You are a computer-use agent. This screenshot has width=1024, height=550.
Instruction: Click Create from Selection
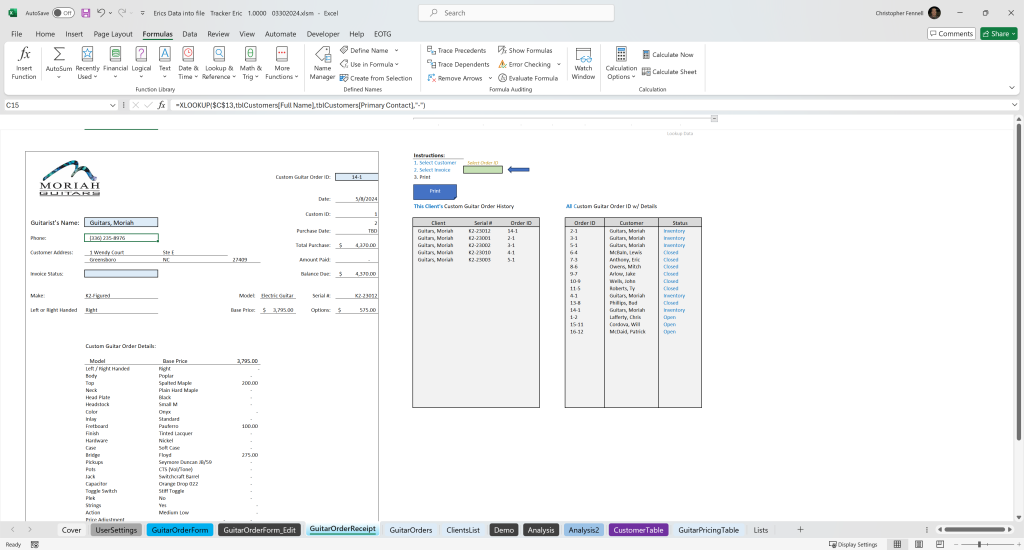pos(376,78)
